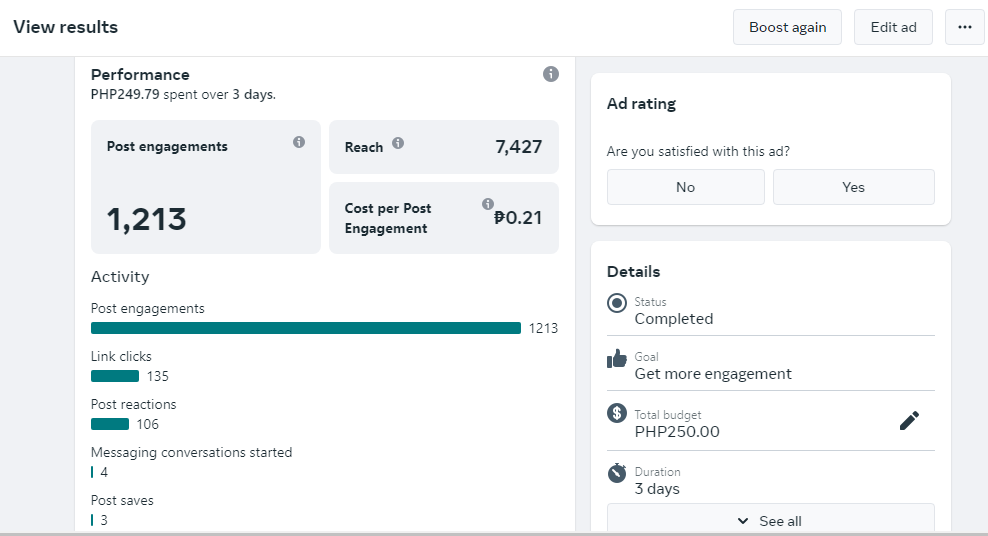The width and height of the screenshot is (988, 536).
Task: Click the Post engagements activity bar
Action: point(306,328)
